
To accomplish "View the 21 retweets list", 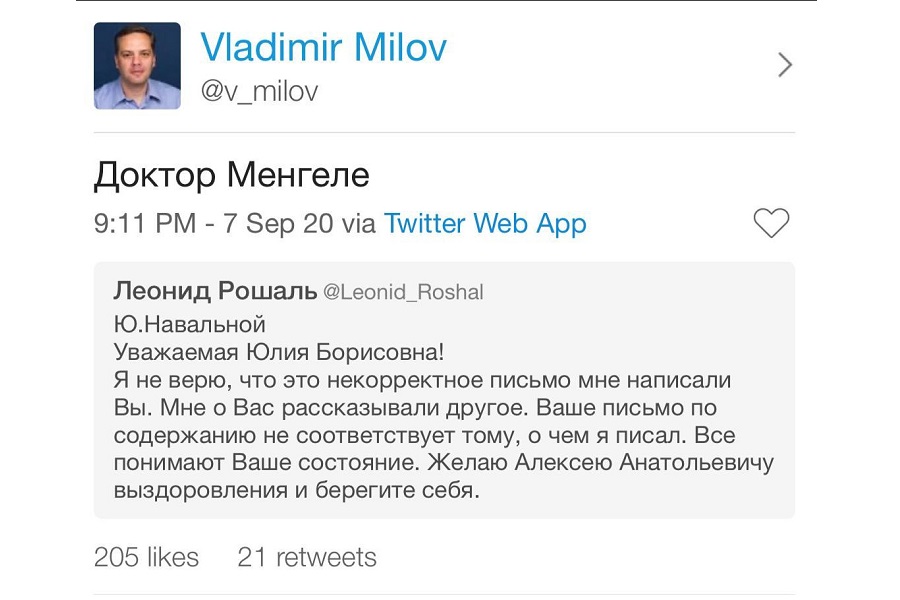I will (x=307, y=557).
